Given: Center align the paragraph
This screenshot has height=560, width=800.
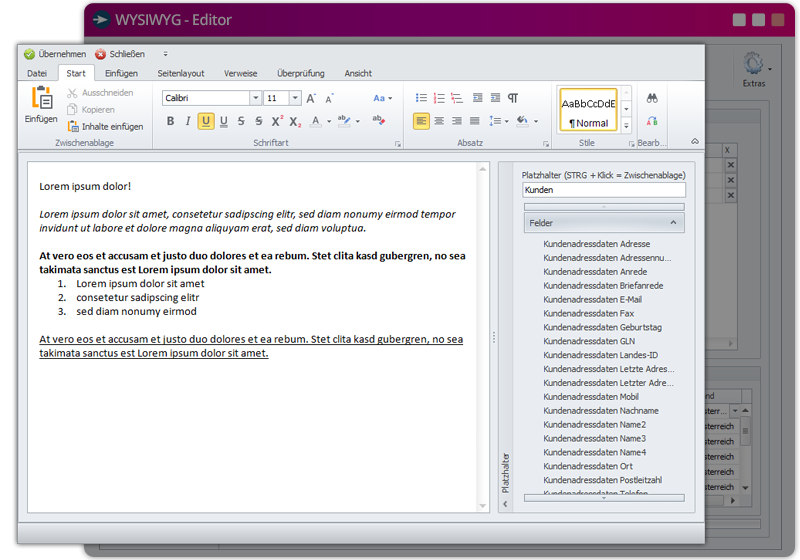Looking at the screenshot, I should (439, 121).
